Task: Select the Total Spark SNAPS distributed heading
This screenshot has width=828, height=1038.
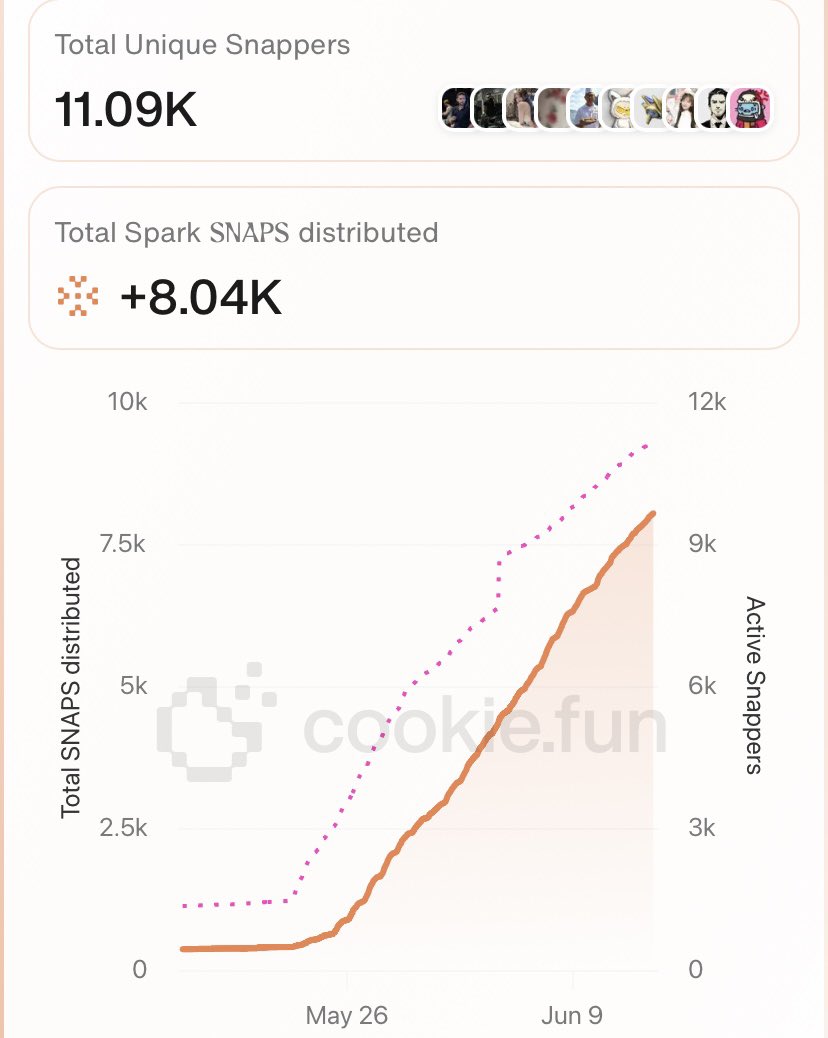Action: (x=246, y=233)
